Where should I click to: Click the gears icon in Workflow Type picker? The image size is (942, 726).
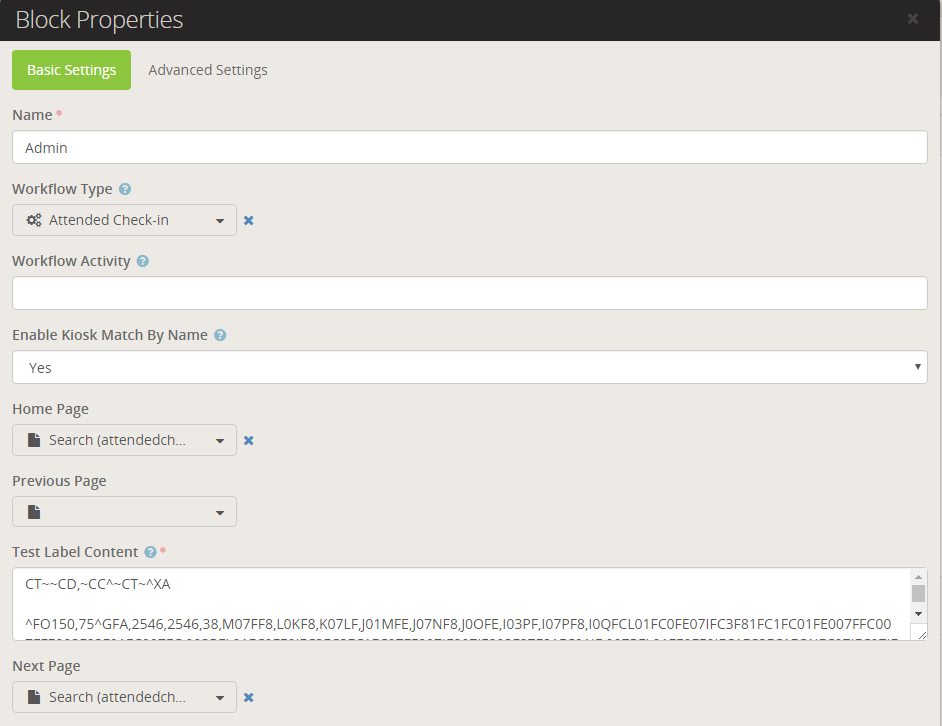click(x=34, y=220)
